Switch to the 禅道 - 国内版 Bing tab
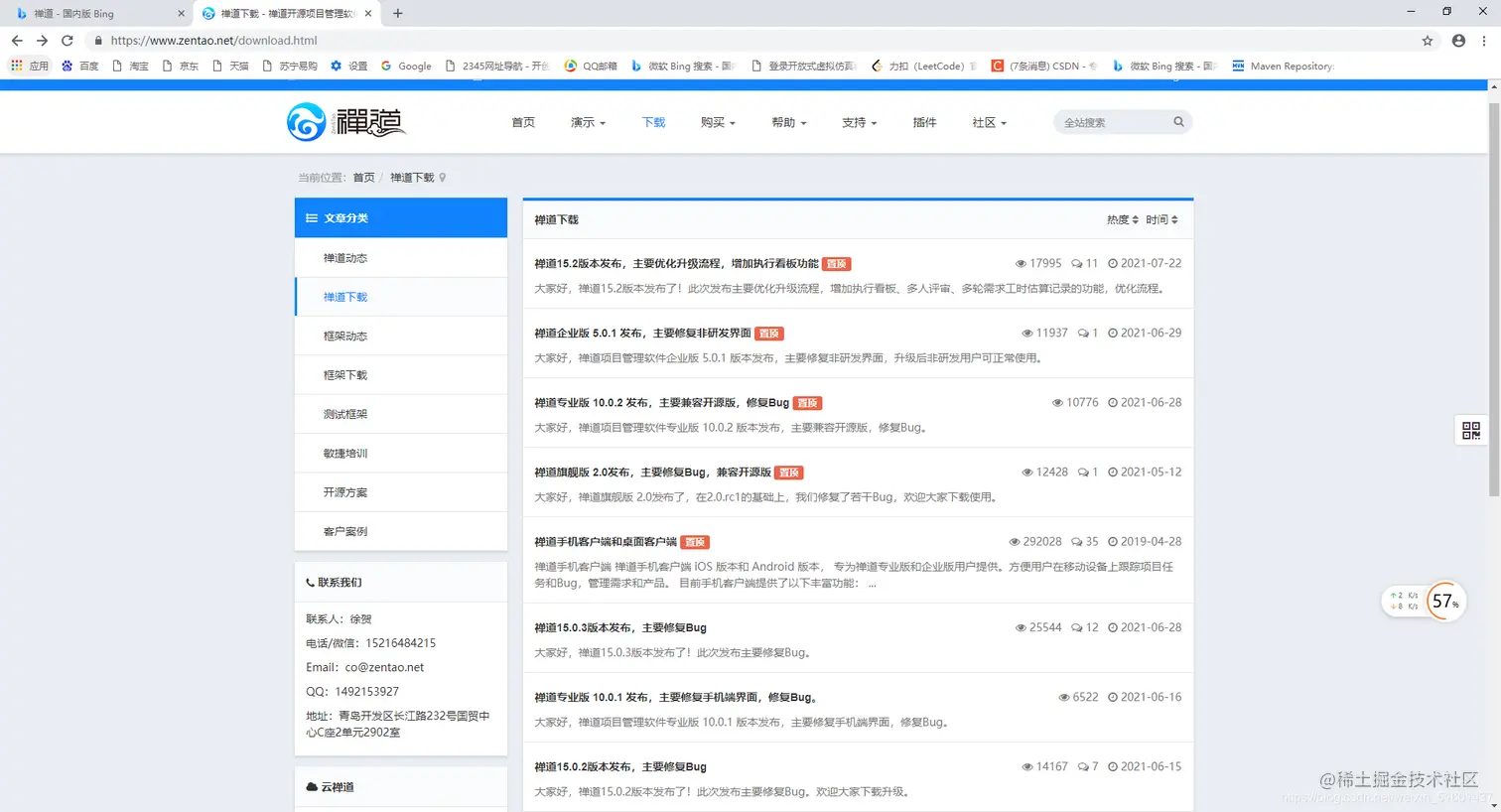The image size is (1501, 812). click(x=89, y=14)
